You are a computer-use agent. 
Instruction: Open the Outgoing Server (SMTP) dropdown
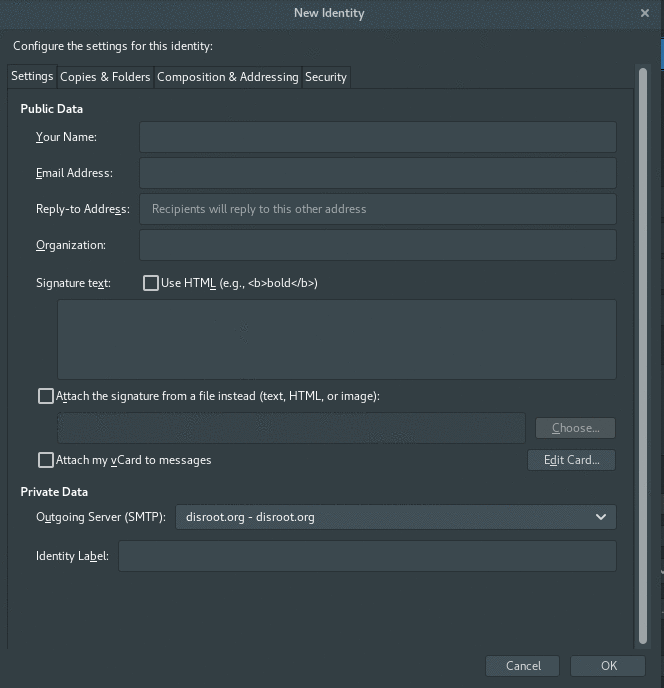(x=395, y=517)
